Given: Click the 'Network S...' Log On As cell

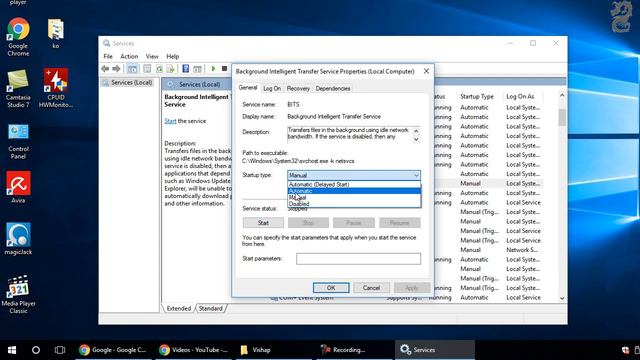Looking at the screenshot, I should pos(522,250).
